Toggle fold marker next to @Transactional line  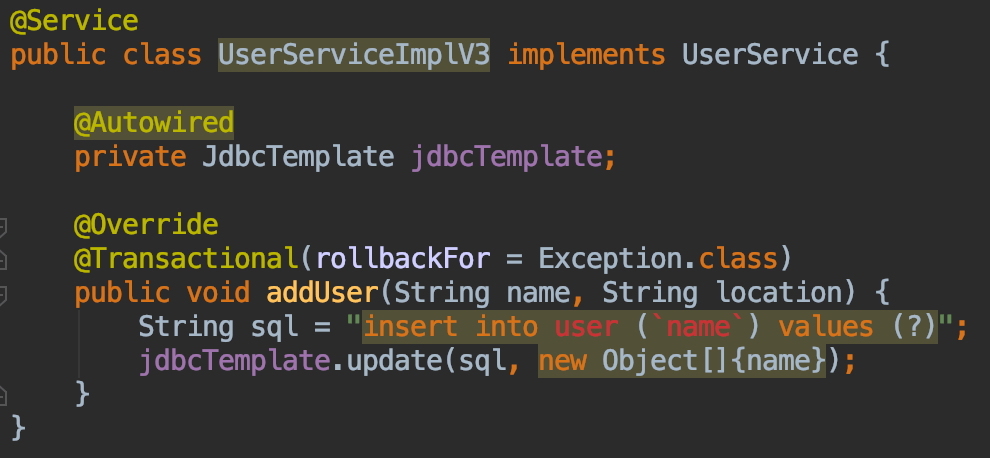pyautogui.click(x=3, y=259)
